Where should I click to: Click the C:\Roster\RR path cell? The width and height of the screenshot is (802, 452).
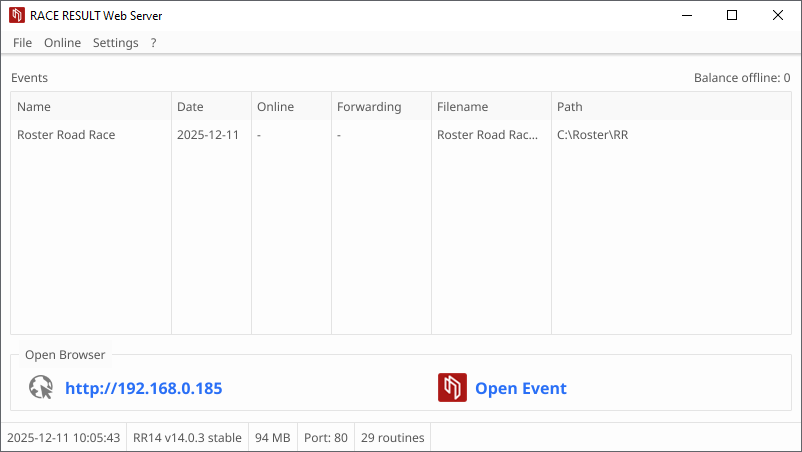coord(592,134)
